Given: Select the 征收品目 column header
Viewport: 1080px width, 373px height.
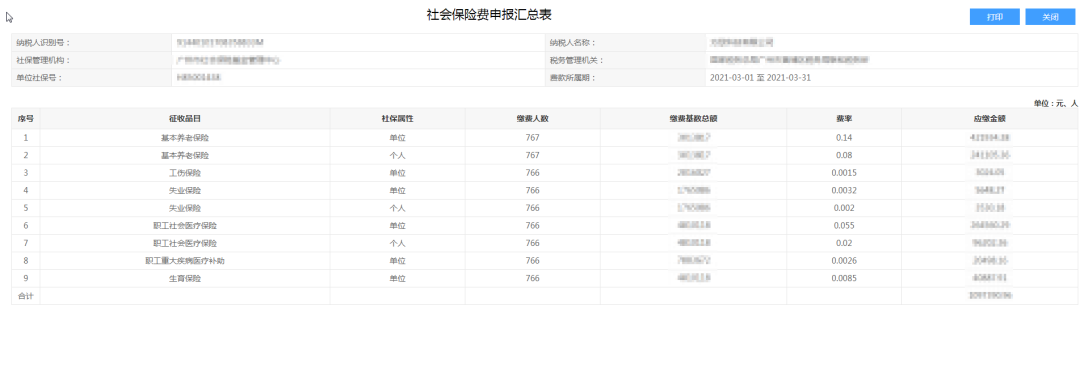Looking at the screenshot, I should point(185,118).
